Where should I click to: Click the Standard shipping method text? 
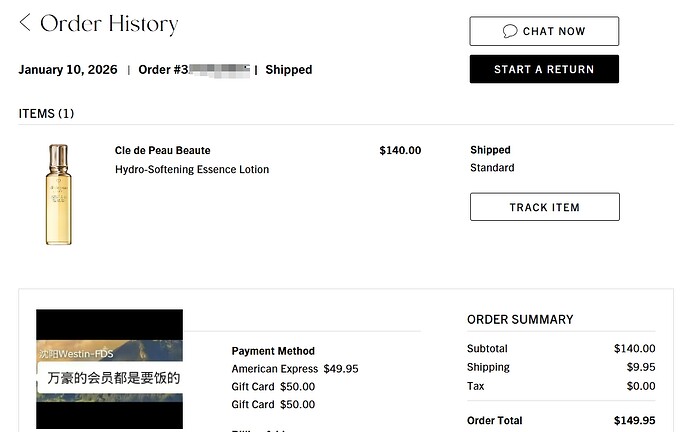pyautogui.click(x=492, y=168)
